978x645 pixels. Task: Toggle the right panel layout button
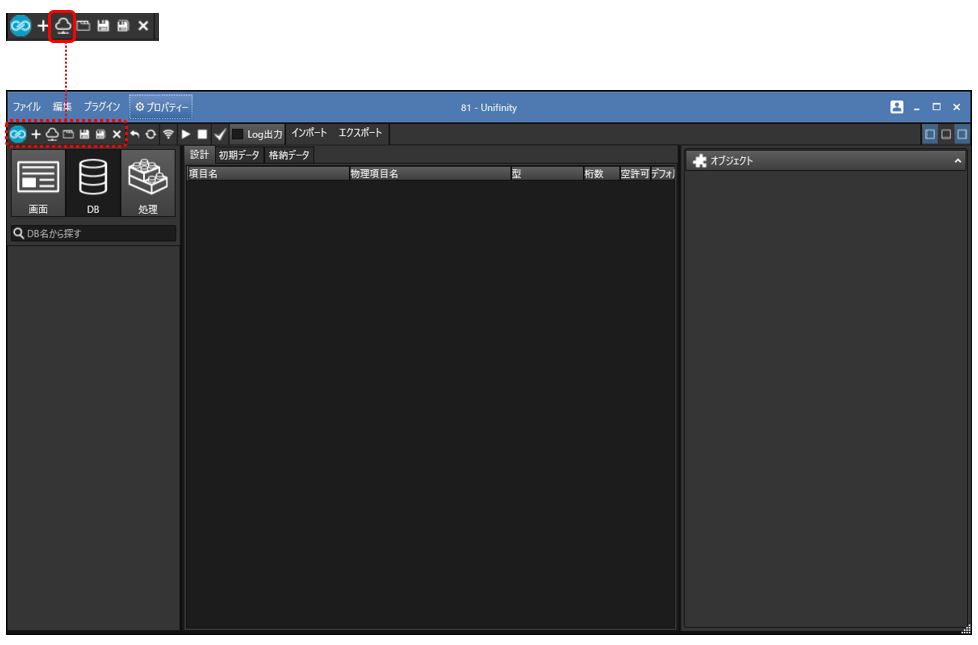[x=962, y=134]
